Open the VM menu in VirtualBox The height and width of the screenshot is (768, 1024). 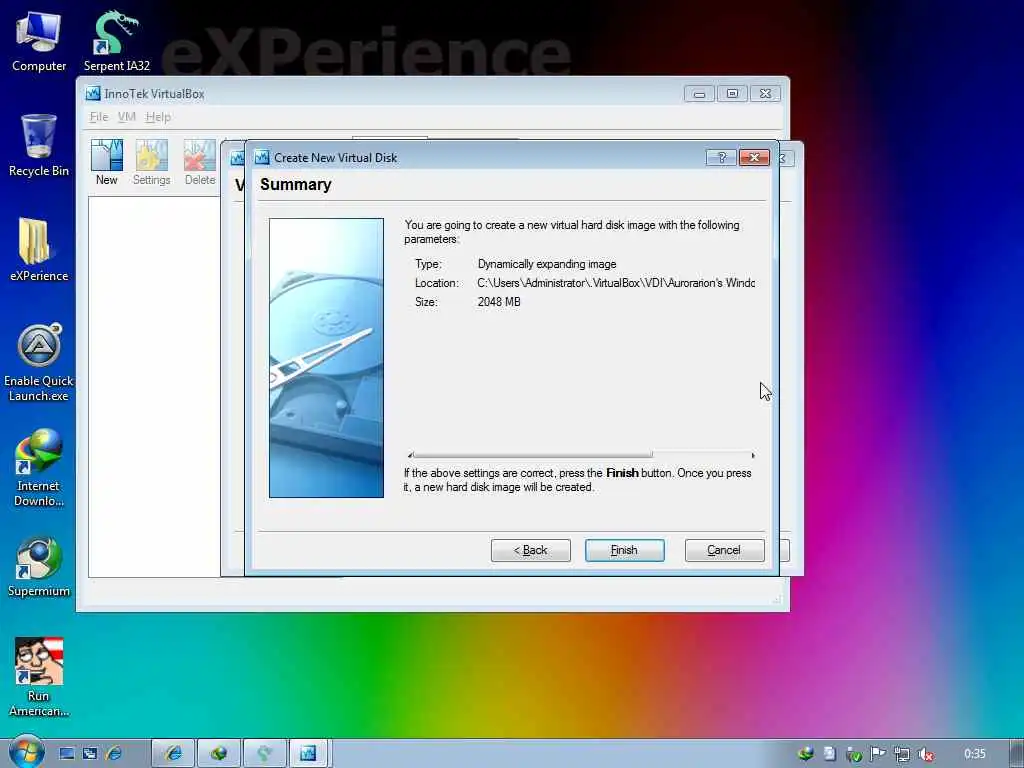coord(127,117)
